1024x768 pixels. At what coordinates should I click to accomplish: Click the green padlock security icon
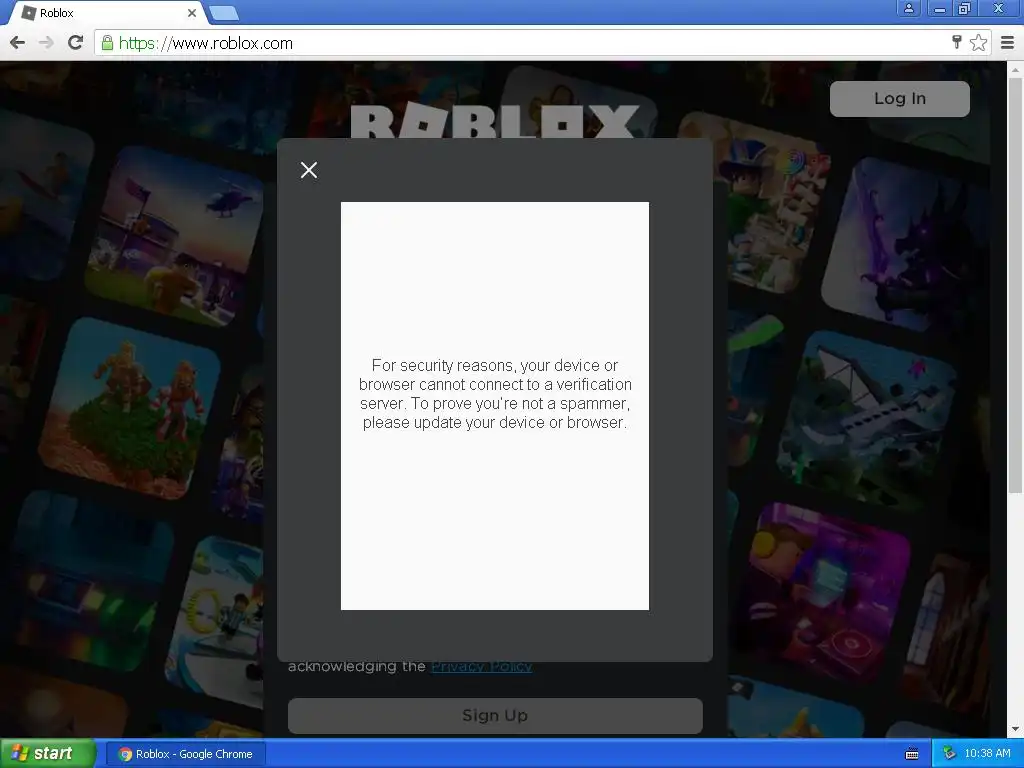point(108,43)
